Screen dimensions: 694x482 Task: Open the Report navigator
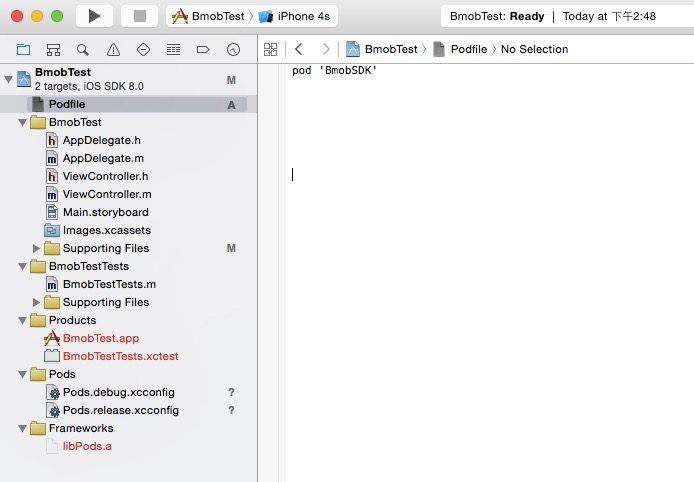point(233,50)
